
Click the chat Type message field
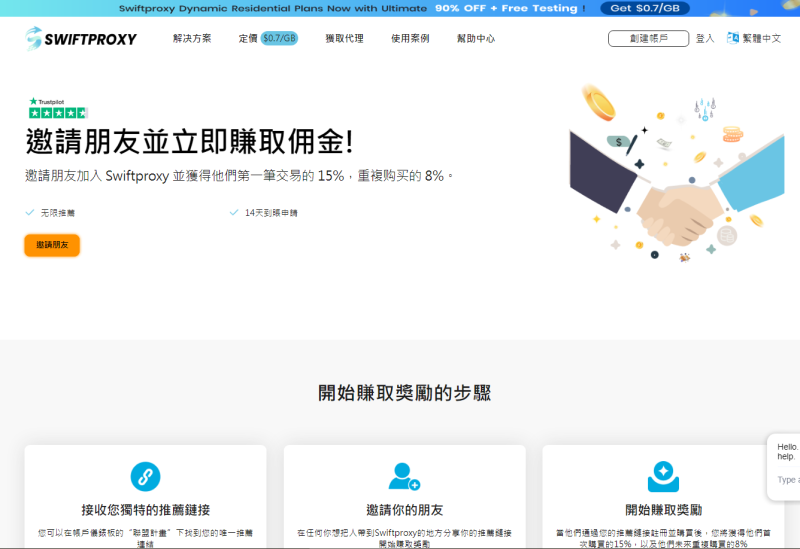point(788,480)
